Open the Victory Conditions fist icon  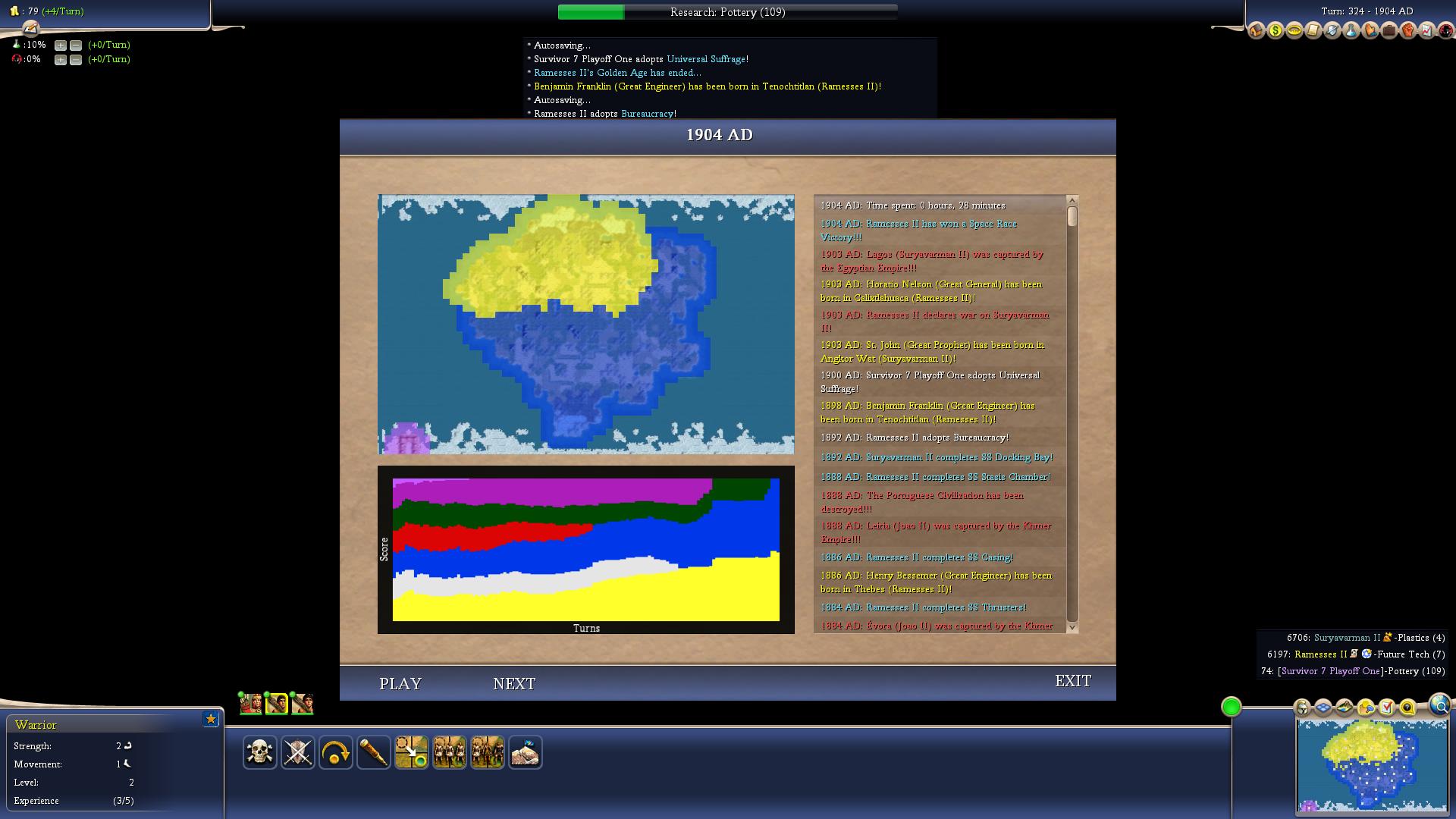pyautogui.click(x=1408, y=30)
